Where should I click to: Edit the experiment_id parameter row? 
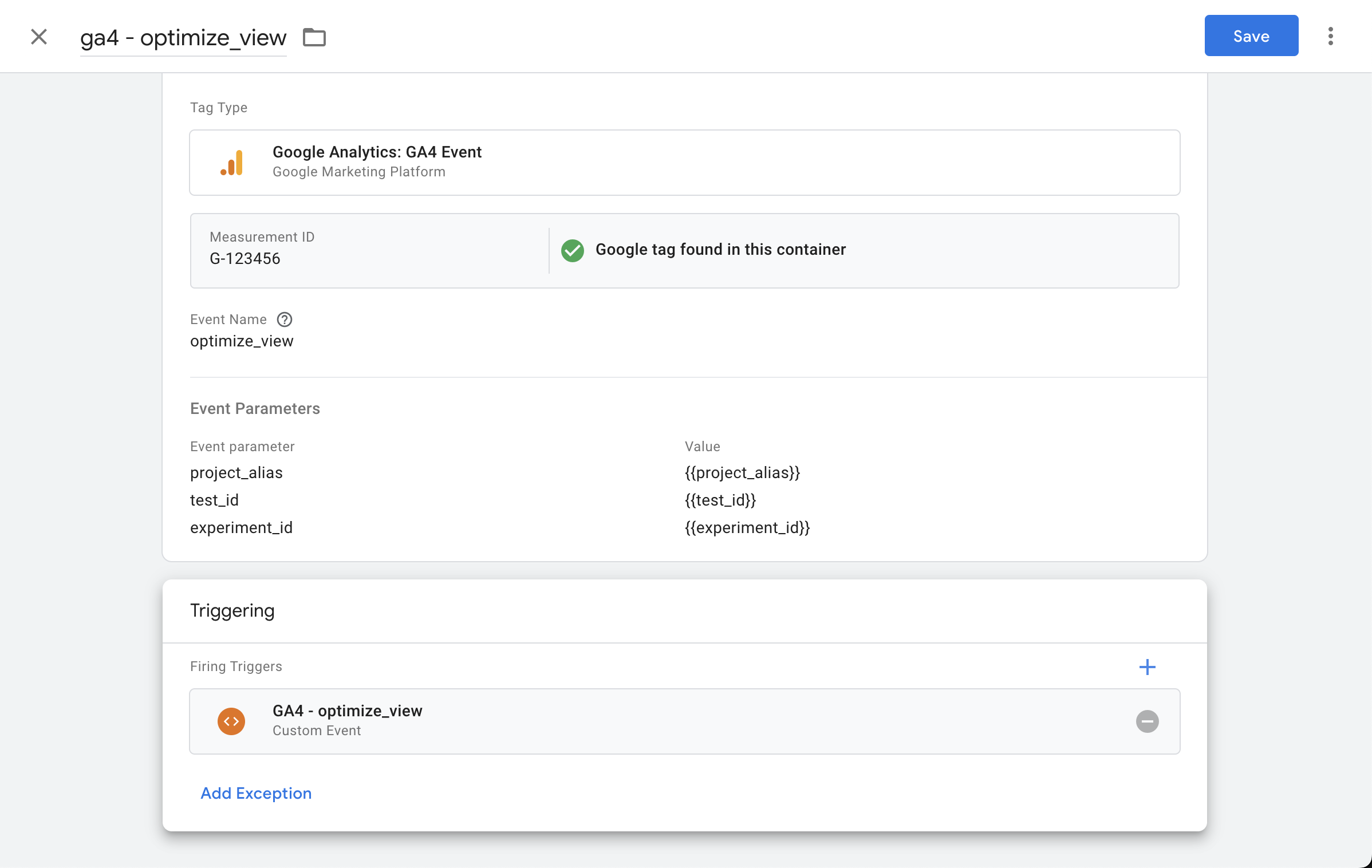coord(241,527)
